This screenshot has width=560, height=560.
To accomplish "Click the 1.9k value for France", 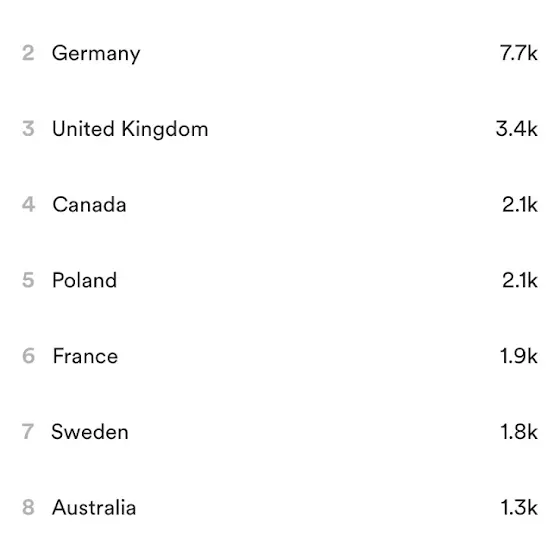I will pyautogui.click(x=519, y=356).
